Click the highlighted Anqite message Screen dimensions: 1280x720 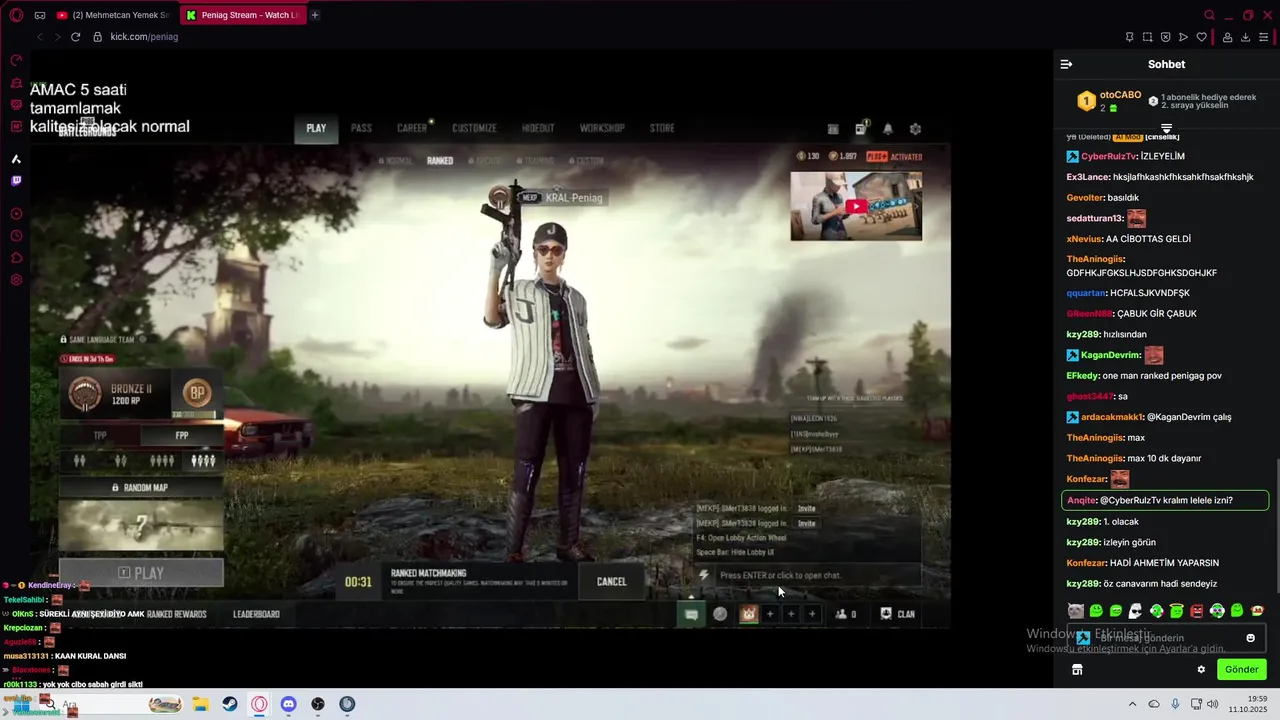tap(1165, 500)
